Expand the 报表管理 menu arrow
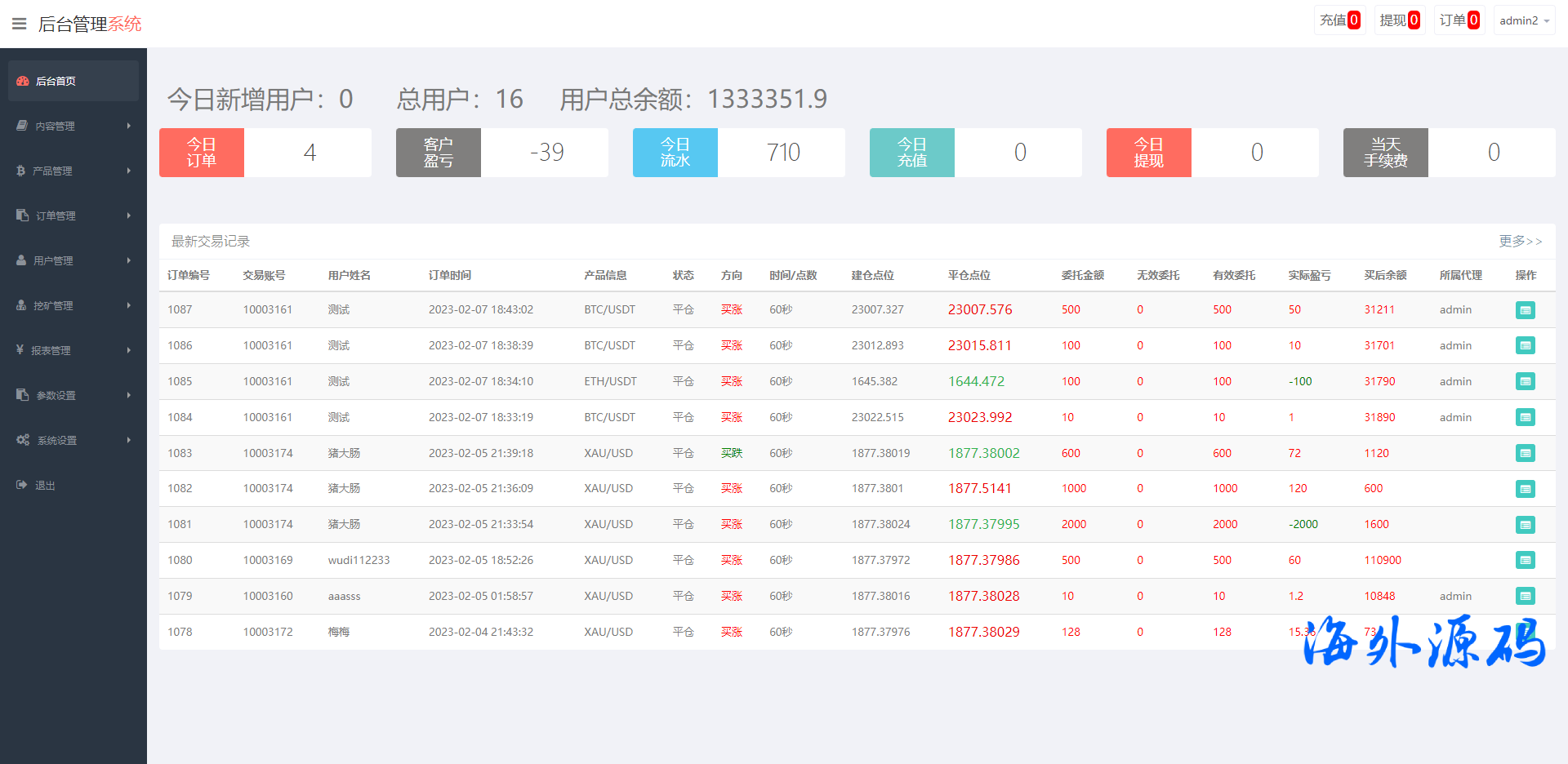Image resolution: width=1568 pixels, height=764 pixels. [x=129, y=350]
